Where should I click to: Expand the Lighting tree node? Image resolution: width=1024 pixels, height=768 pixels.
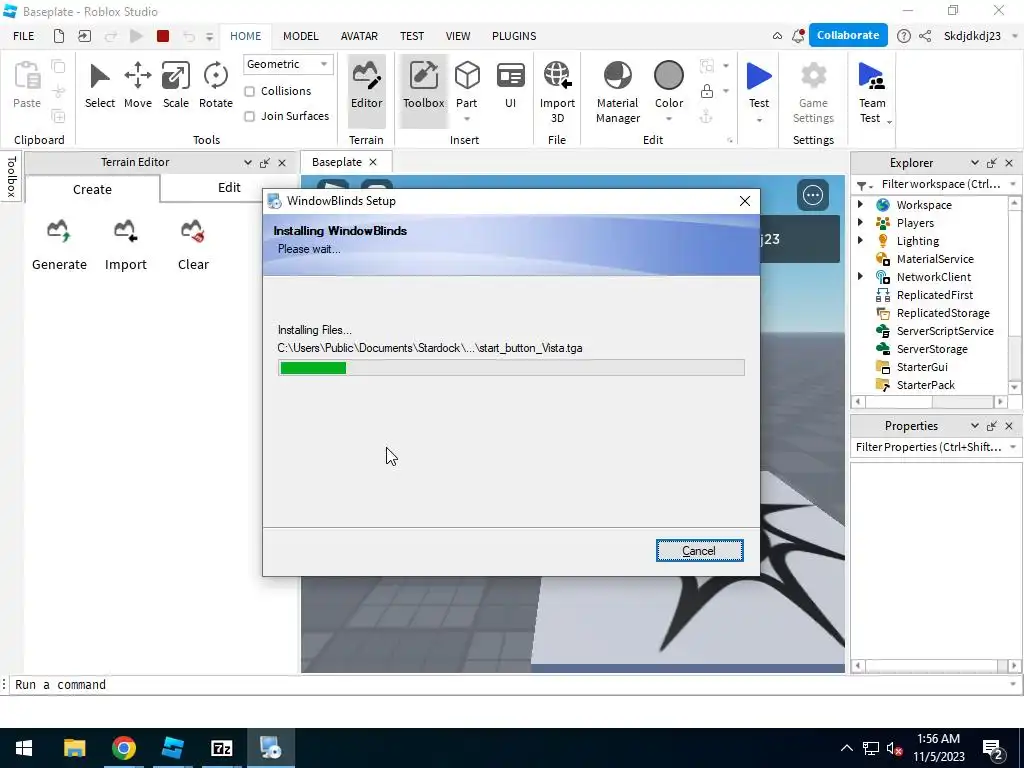point(860,240)
